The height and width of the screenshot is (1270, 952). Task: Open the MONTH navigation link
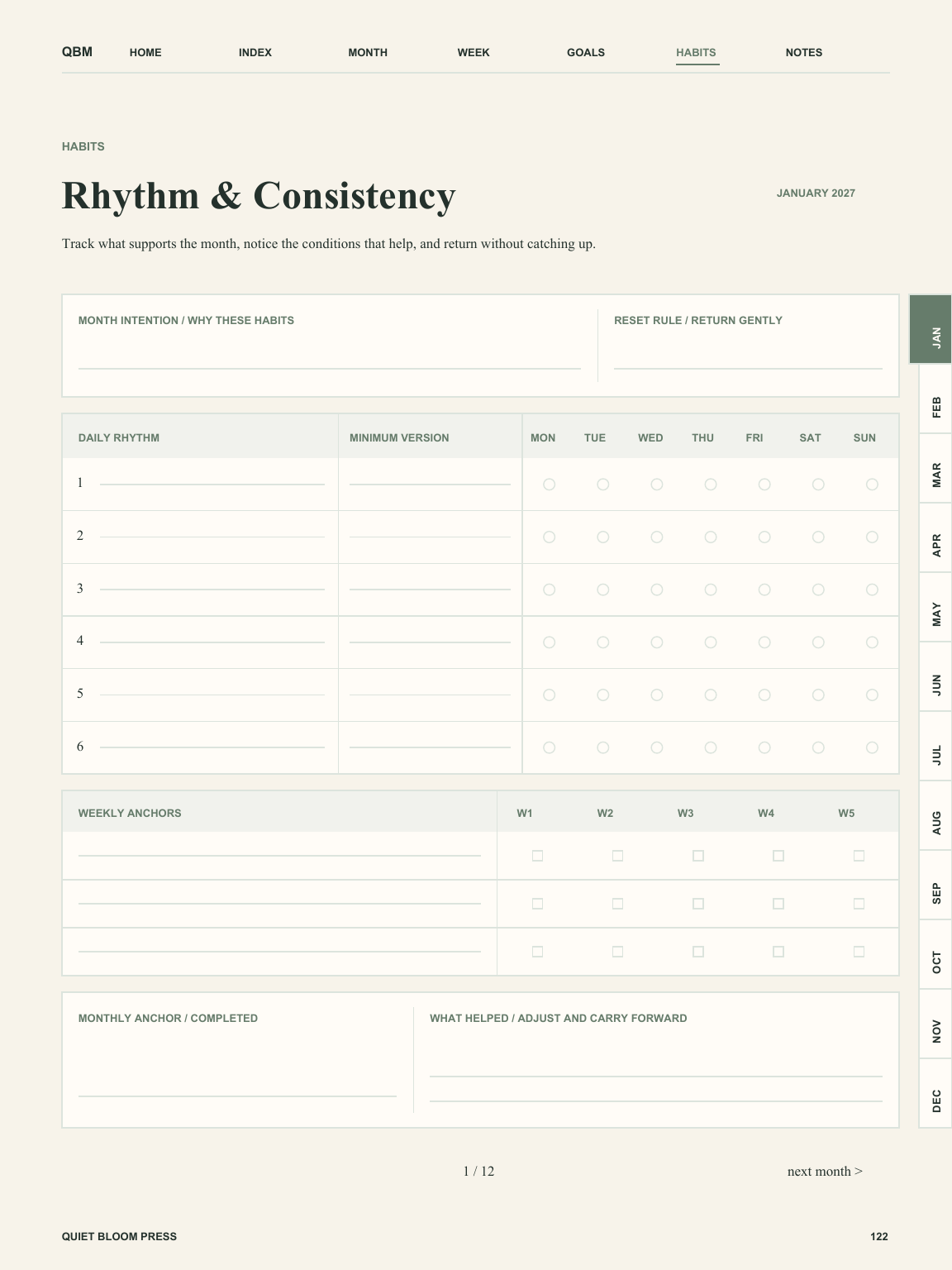(x=368, y=52)
